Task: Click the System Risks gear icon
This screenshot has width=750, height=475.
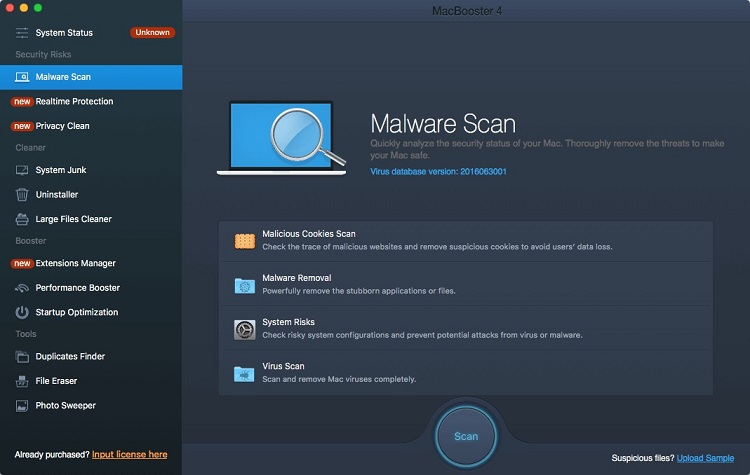Action: [x=244, y=330]
